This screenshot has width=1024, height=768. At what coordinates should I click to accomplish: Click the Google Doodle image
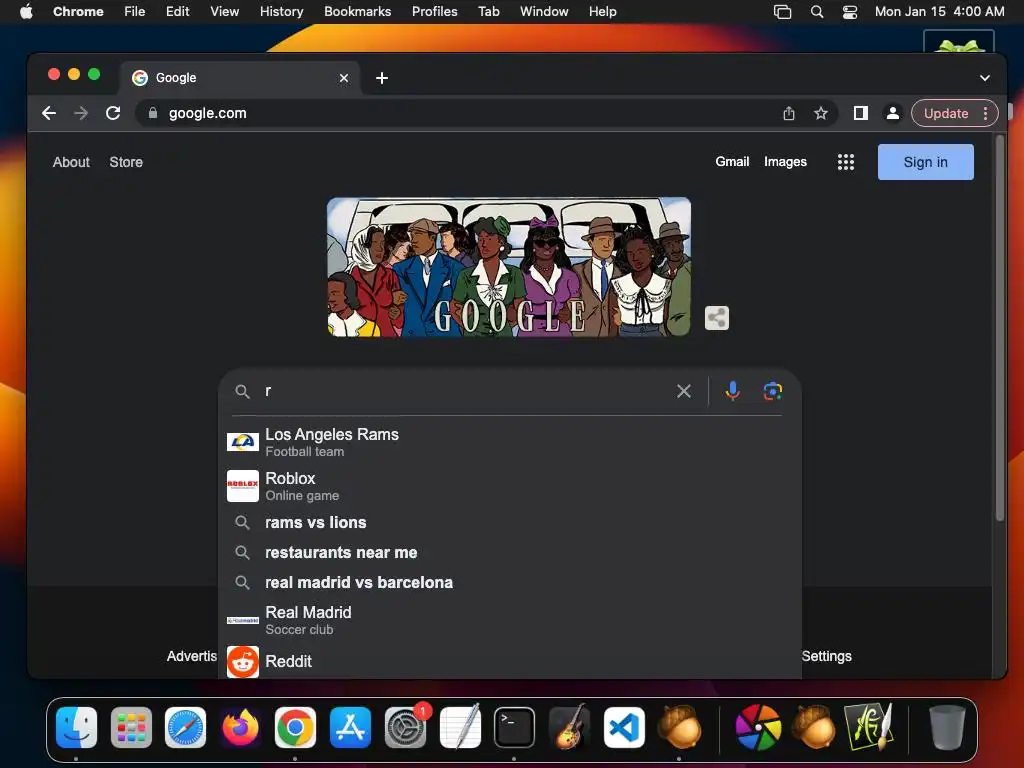(509, 267)
